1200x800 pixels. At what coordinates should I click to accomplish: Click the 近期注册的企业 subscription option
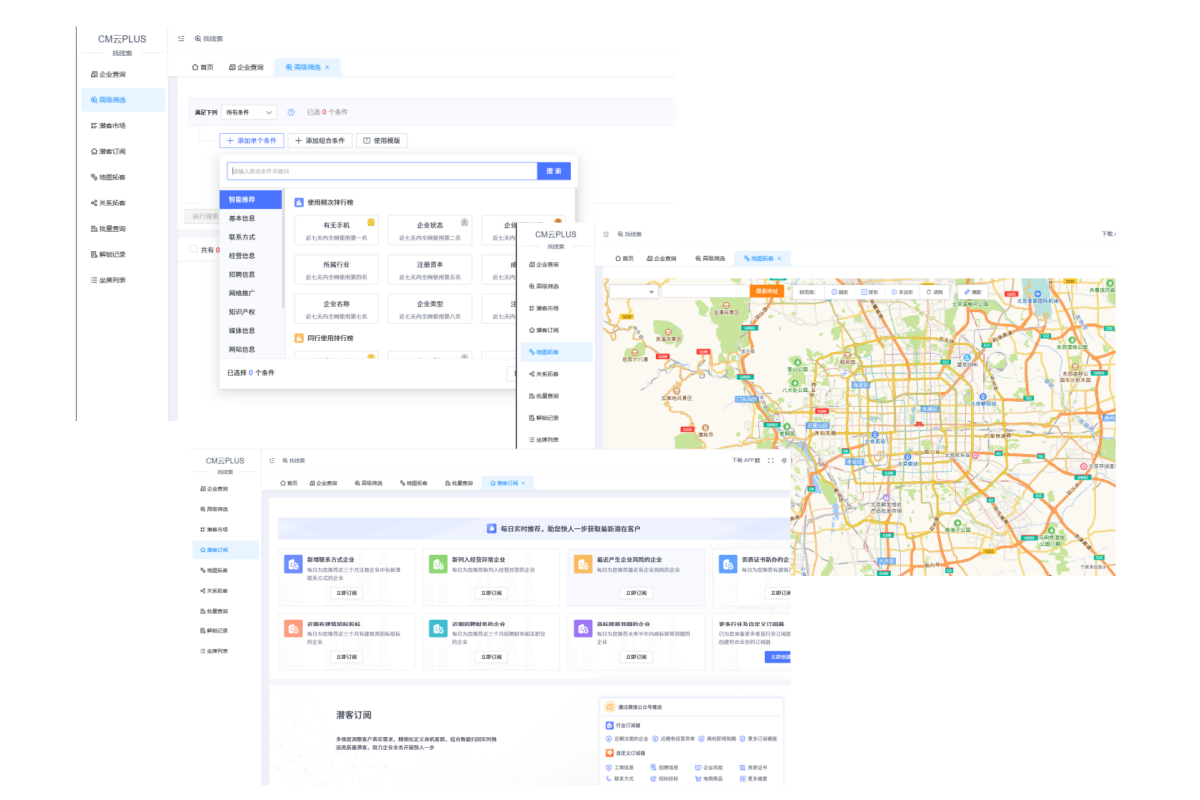627,738
